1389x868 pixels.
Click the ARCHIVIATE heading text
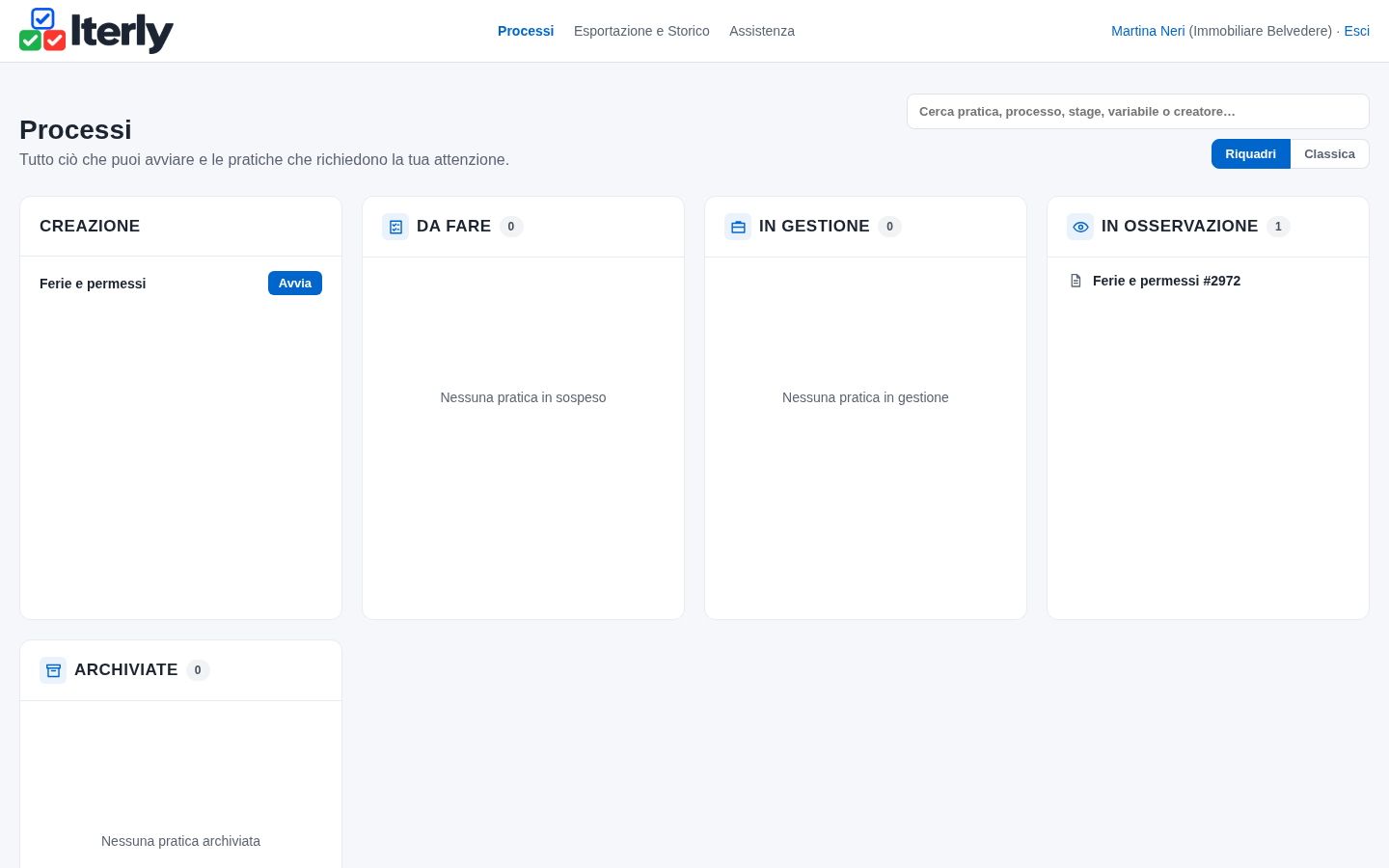[125, 669]
